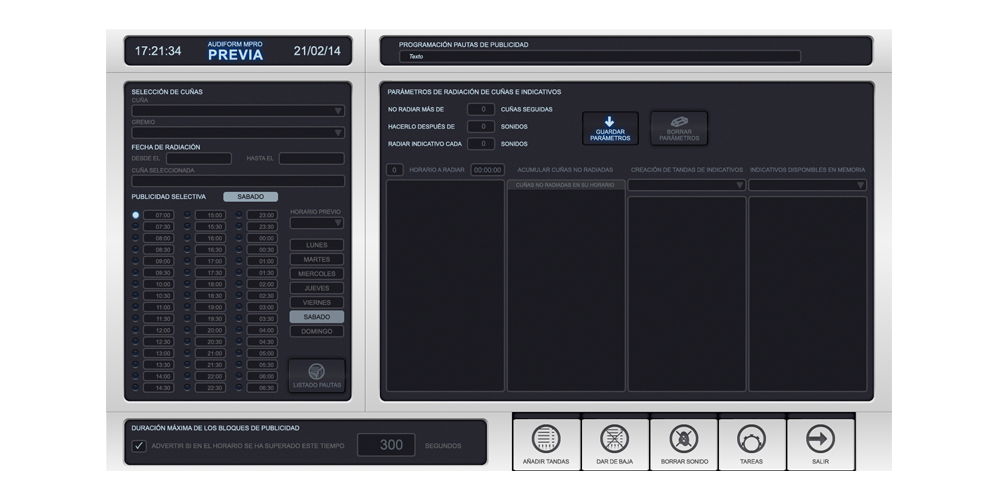
Task: Select the 23:00 time slot radio
Action: pos(239,215)
